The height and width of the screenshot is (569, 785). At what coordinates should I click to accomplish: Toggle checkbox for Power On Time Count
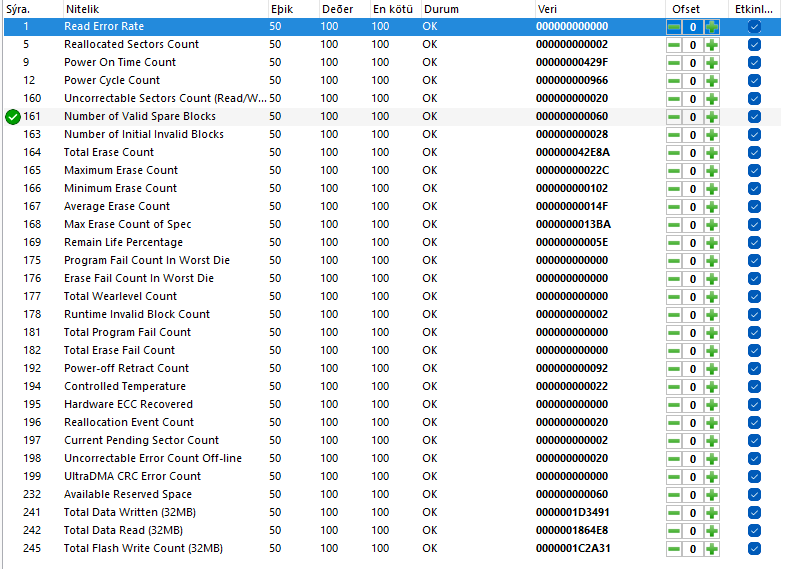click(x=754, y=63)
